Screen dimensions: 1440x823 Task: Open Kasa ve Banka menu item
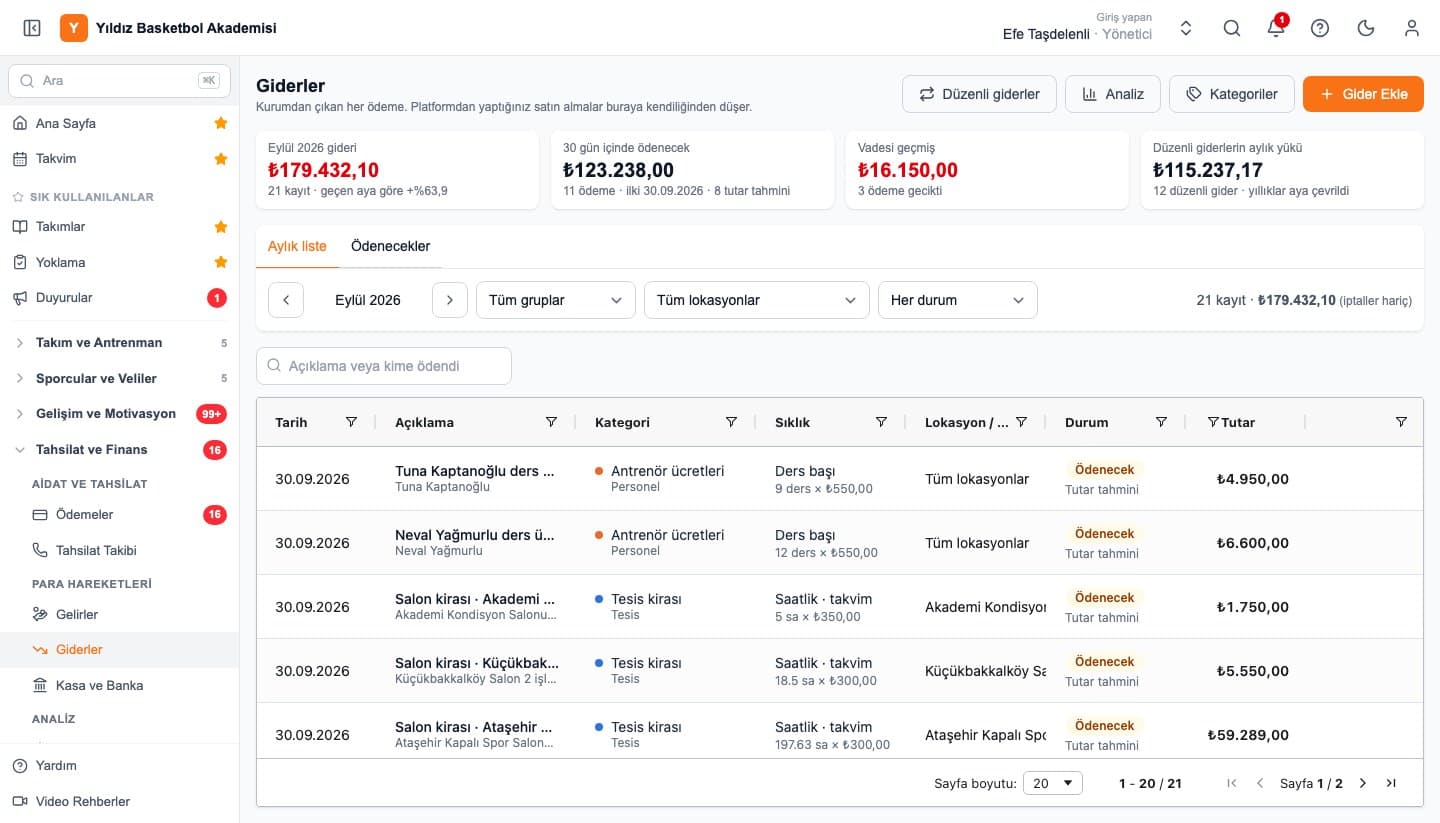pyautogui.click(x=120, y=685)
